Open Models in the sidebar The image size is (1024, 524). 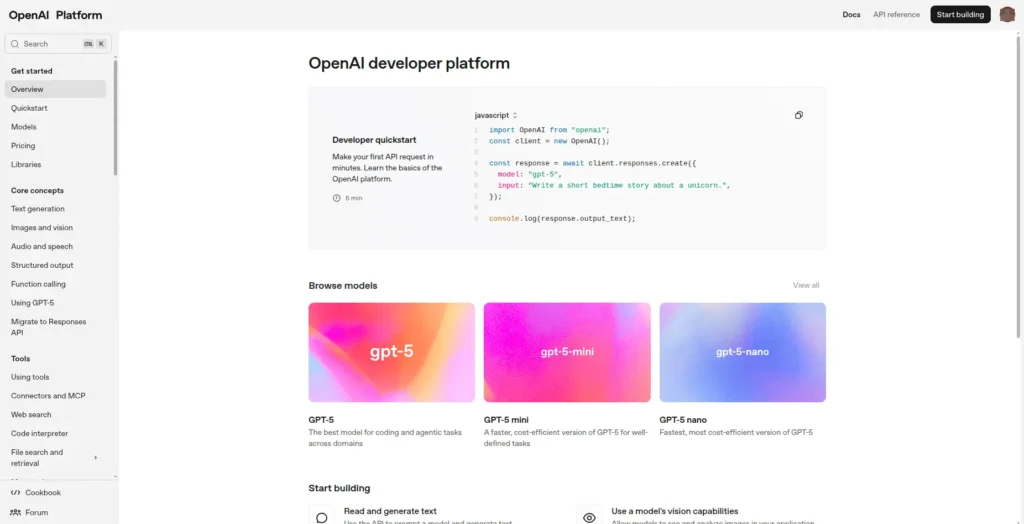click(24, 127)
